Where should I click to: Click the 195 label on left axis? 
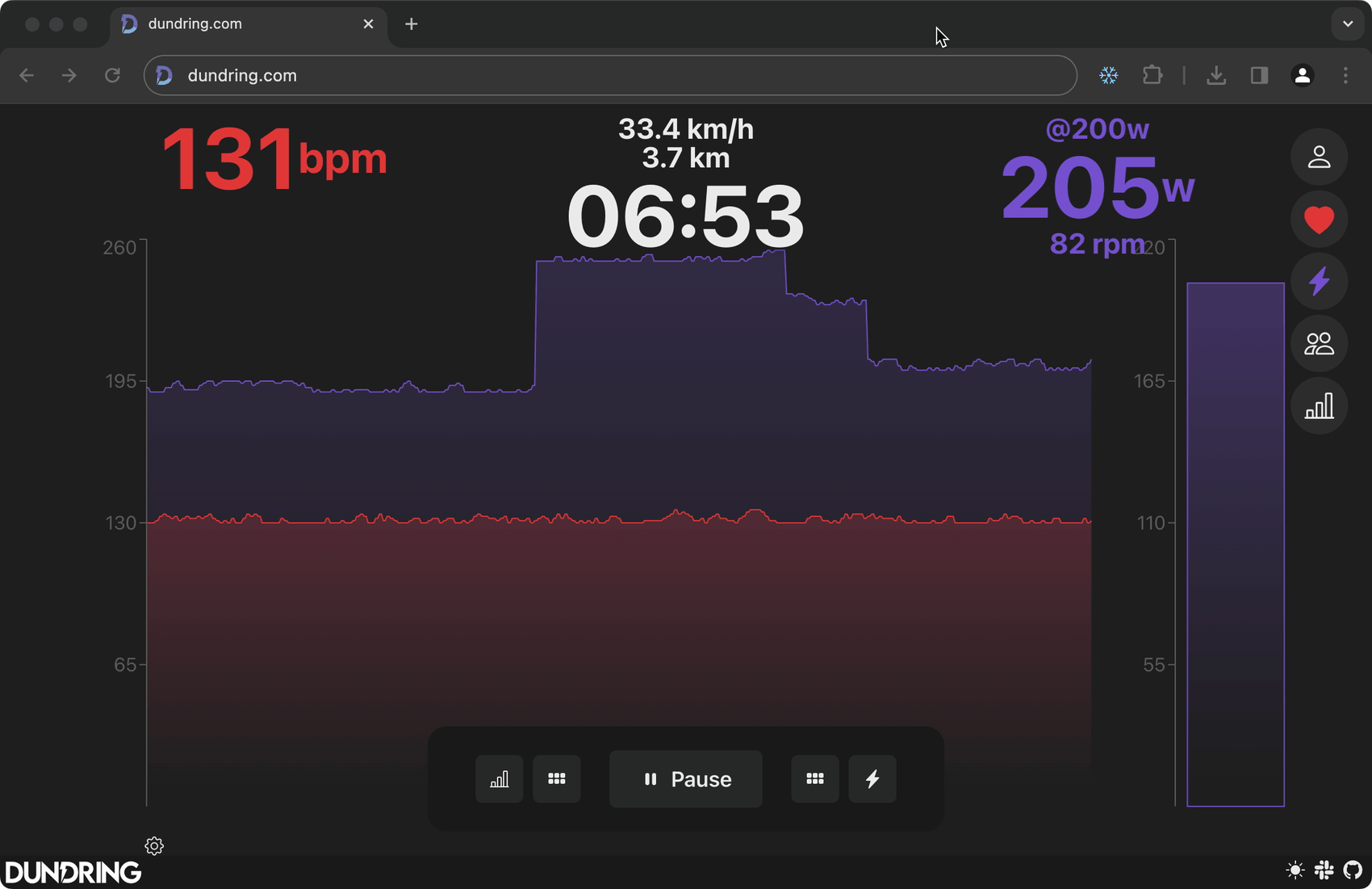pos(121,381)
